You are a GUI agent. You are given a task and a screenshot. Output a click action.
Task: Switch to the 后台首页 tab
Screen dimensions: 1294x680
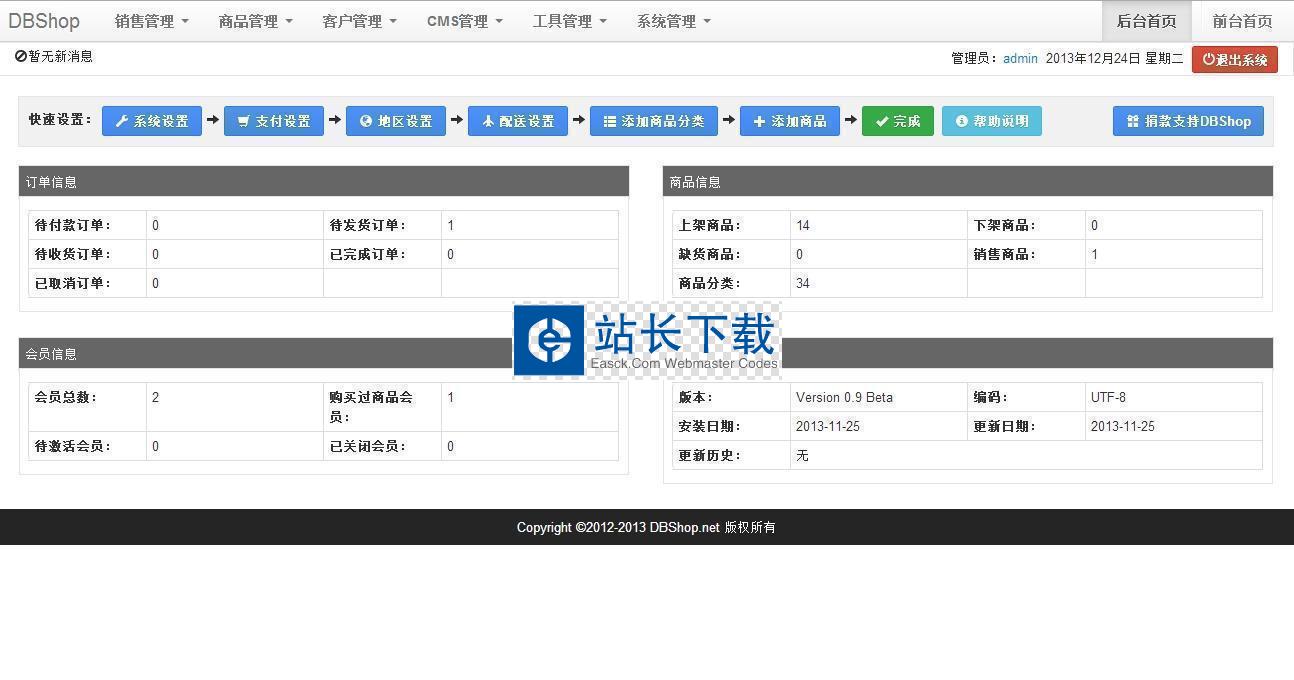point(1146,21)
